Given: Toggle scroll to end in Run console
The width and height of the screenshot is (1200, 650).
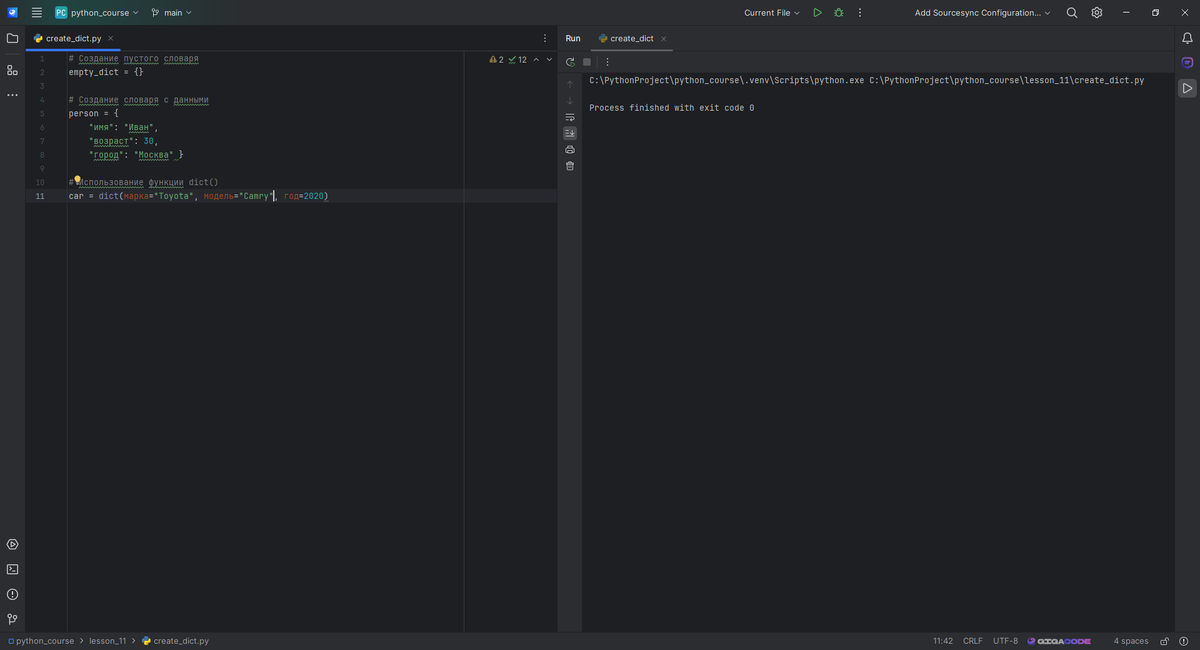Looking at the screenshot, I should click(x=570, y=133).
